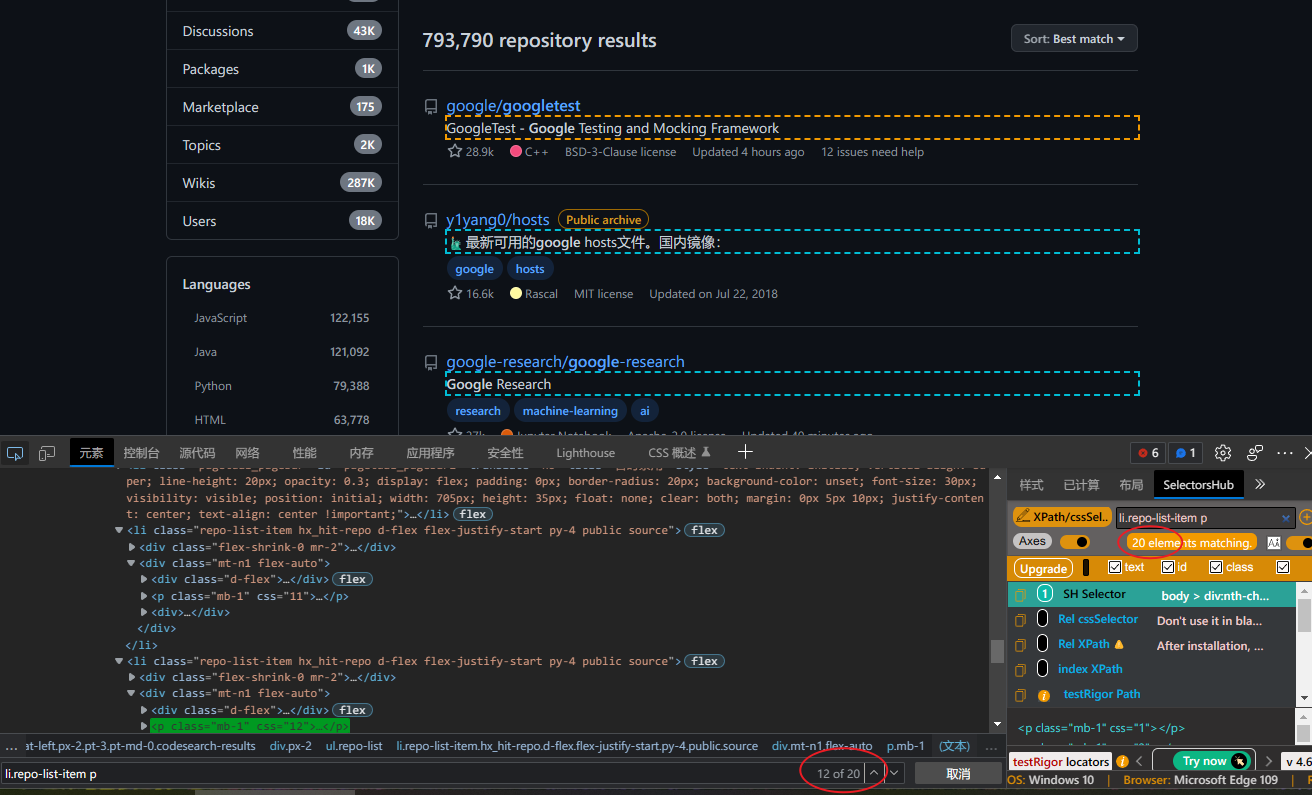The image size is (1312, 795).
Task: Open the DevTools feedback icon
Action: 1255,453
